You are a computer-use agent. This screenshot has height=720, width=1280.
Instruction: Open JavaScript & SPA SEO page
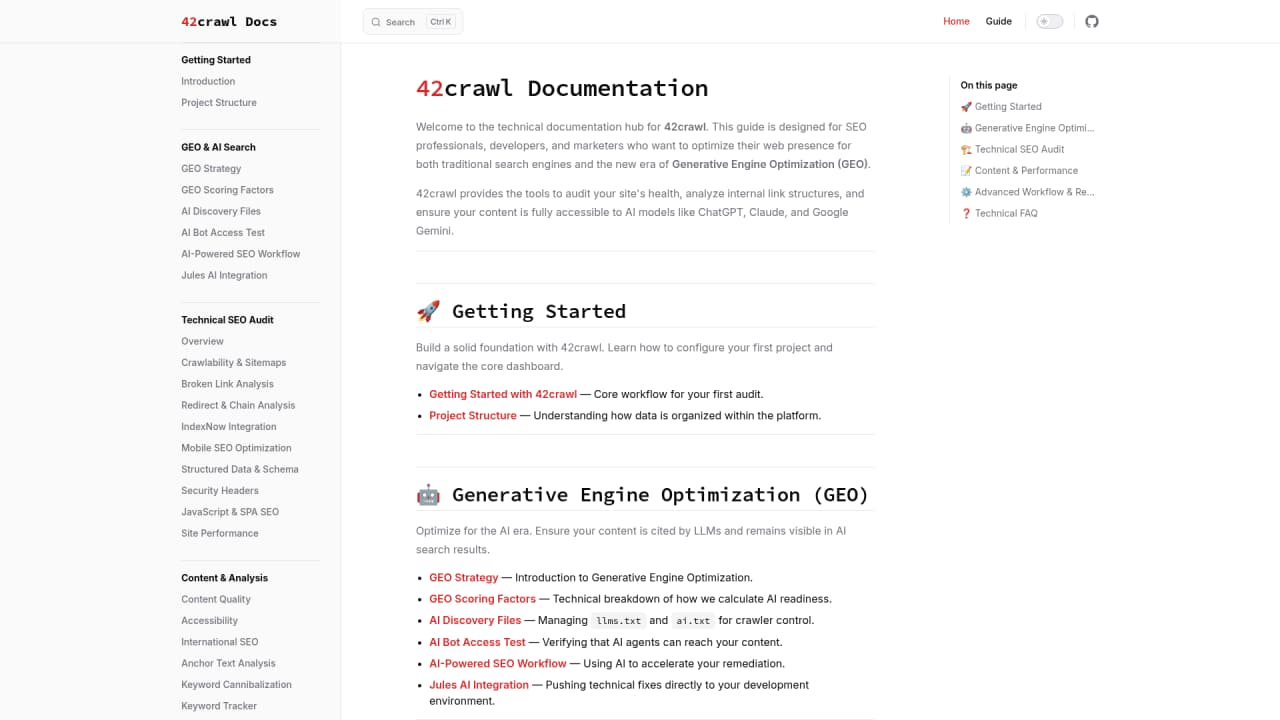coord(230,512)
